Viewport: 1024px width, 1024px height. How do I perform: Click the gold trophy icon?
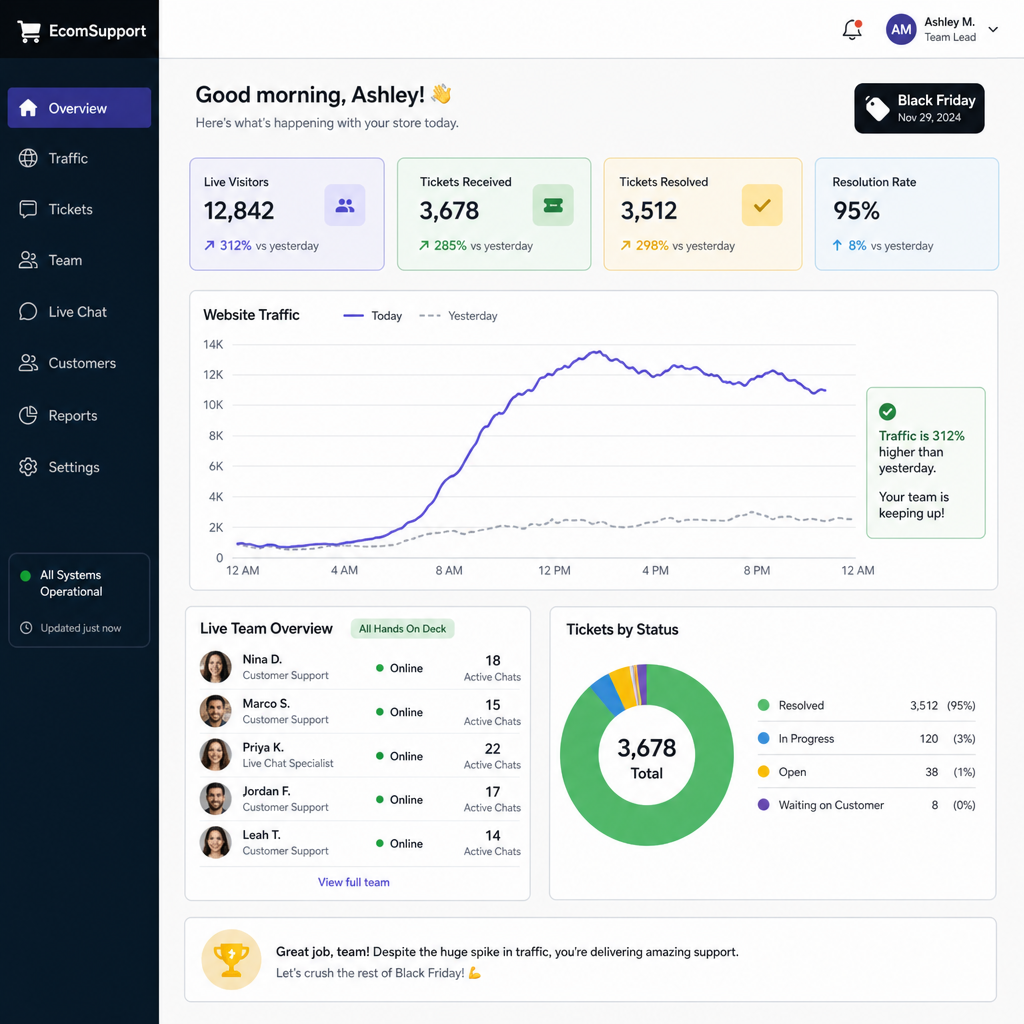pyautogui.click(x=231, y=959)
